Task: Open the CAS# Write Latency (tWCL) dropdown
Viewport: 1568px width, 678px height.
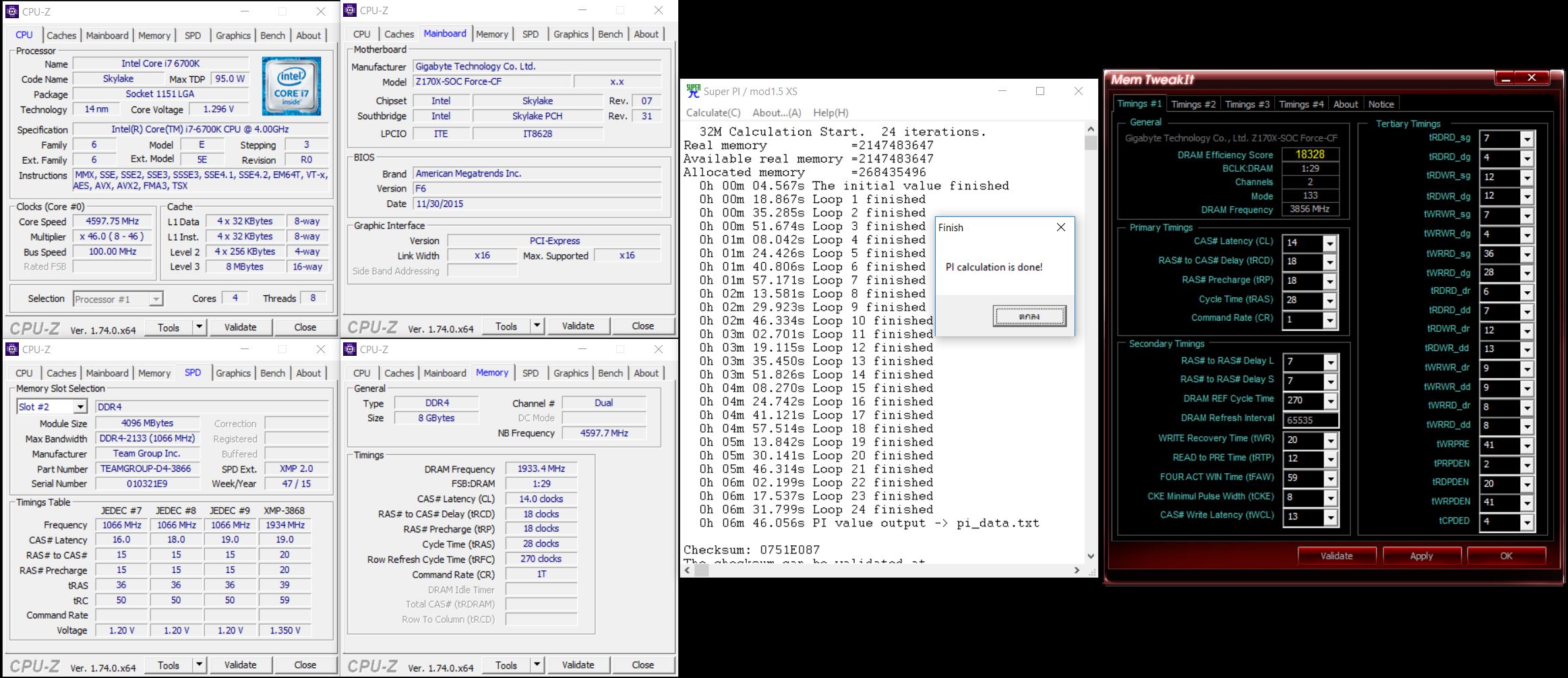Action: click(x=1329, y=517)
